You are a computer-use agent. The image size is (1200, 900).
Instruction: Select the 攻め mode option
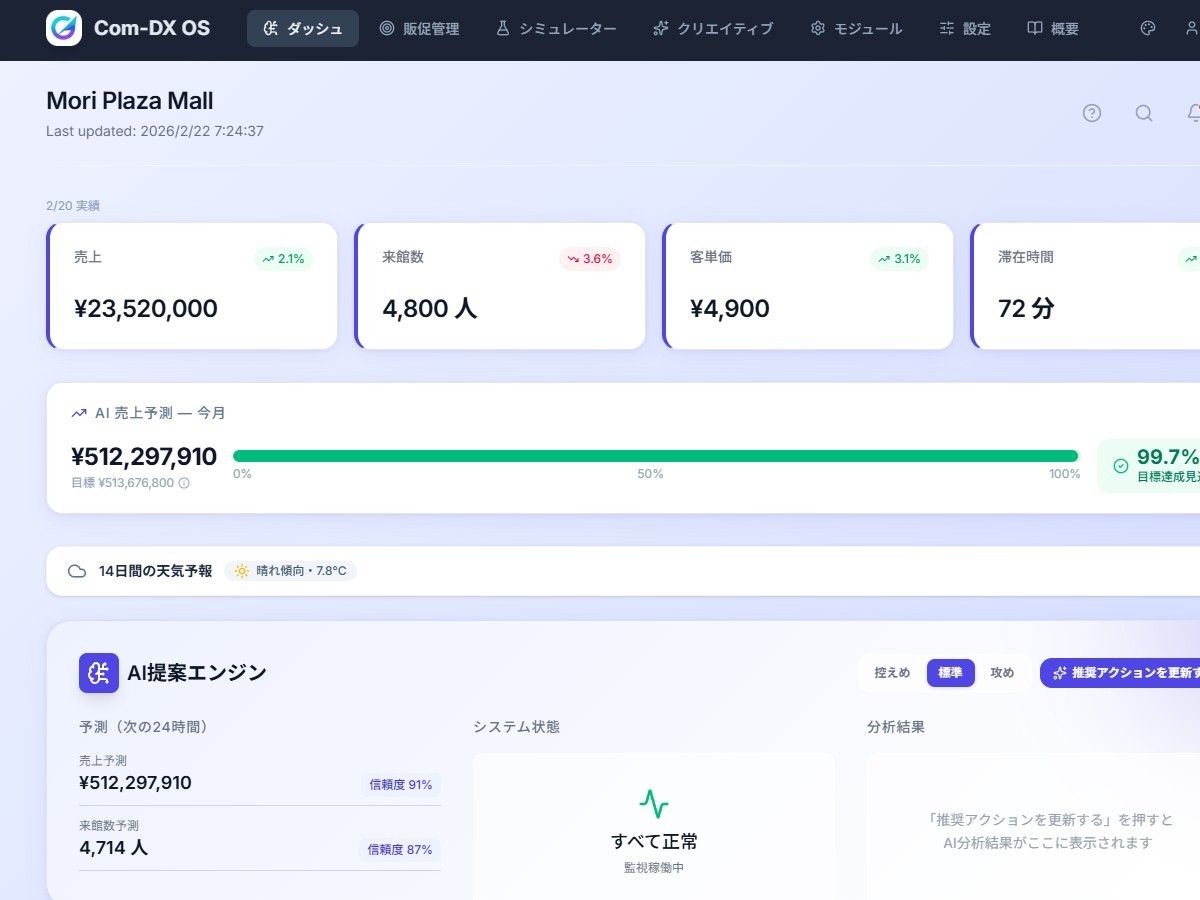[1002, 673]
